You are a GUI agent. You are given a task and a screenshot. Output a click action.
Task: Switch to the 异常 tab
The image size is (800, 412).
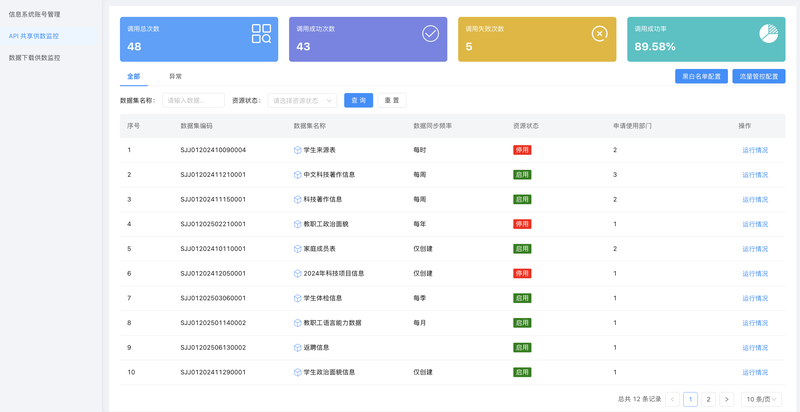point(175,76)
